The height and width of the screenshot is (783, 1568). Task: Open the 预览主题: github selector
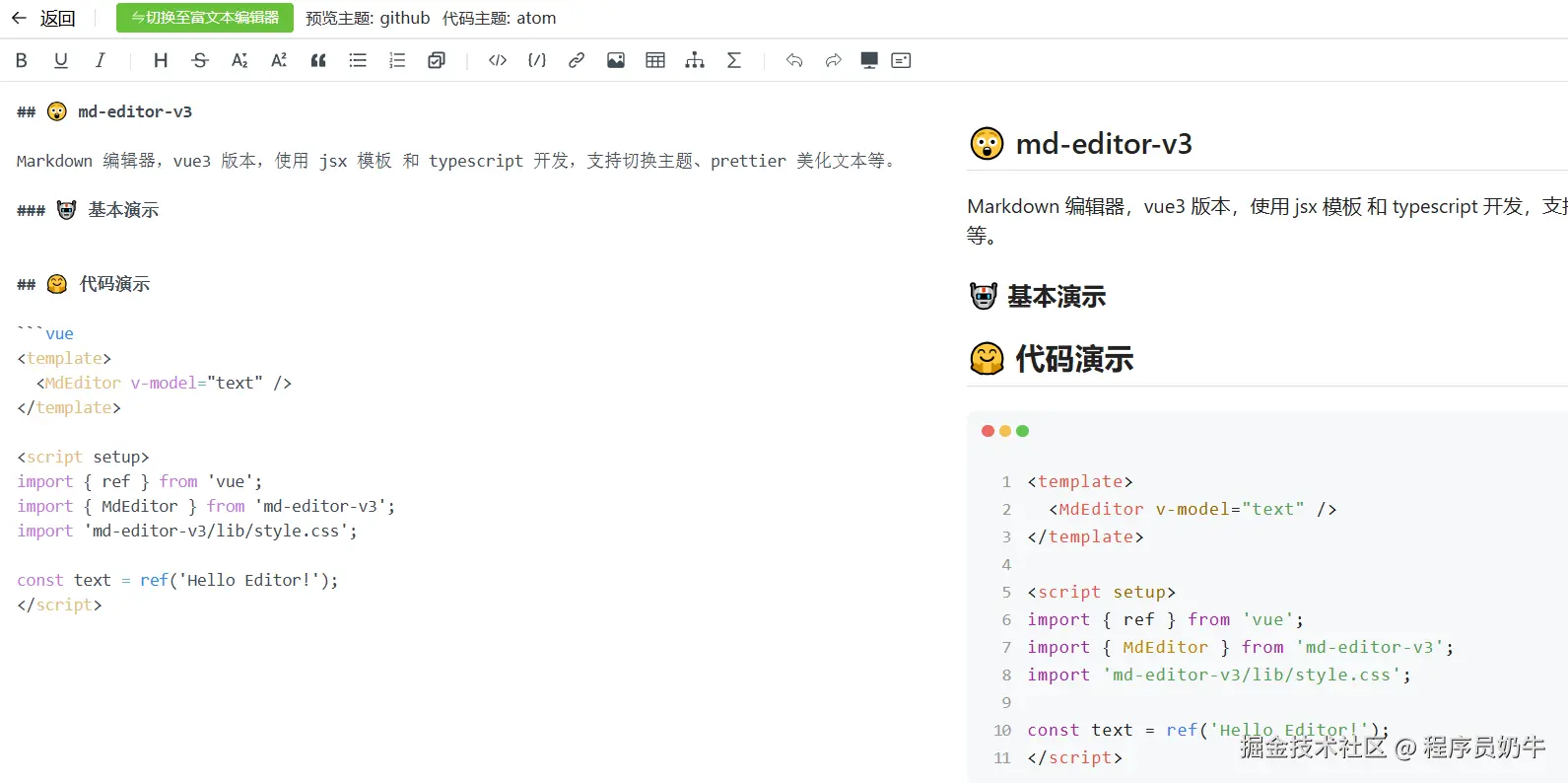click(x=368, y=18)
